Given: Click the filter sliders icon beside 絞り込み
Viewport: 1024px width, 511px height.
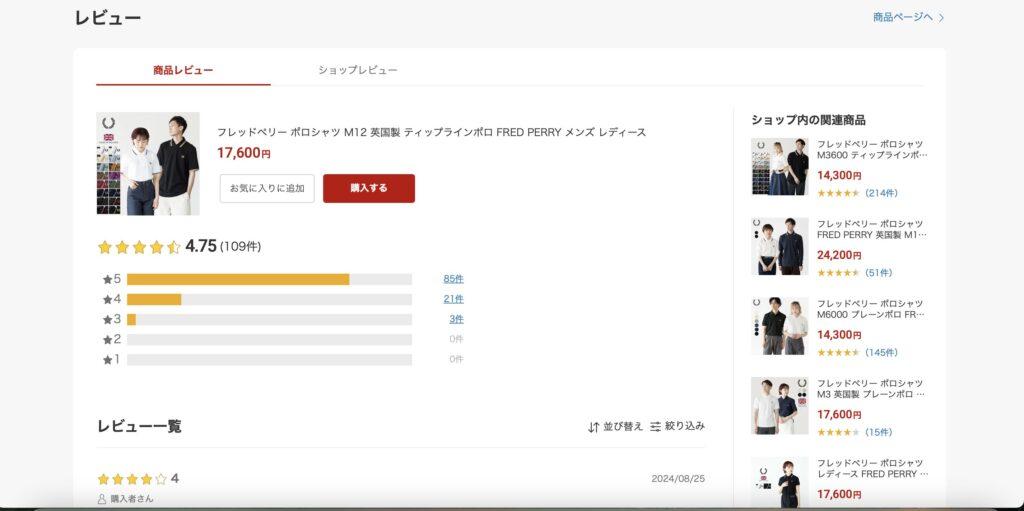Looking at the screenshot, I should [656, 427].
